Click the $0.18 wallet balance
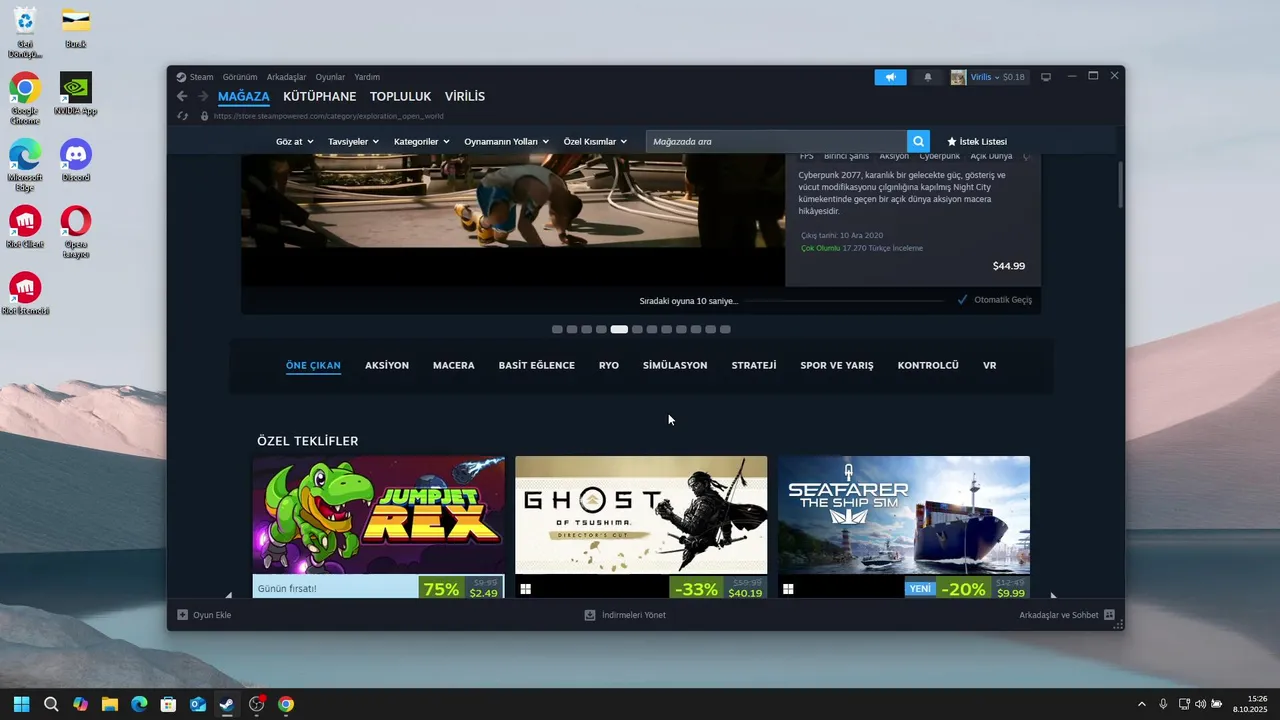Viewport: 1280px width, 720px height. [1014, 77]
